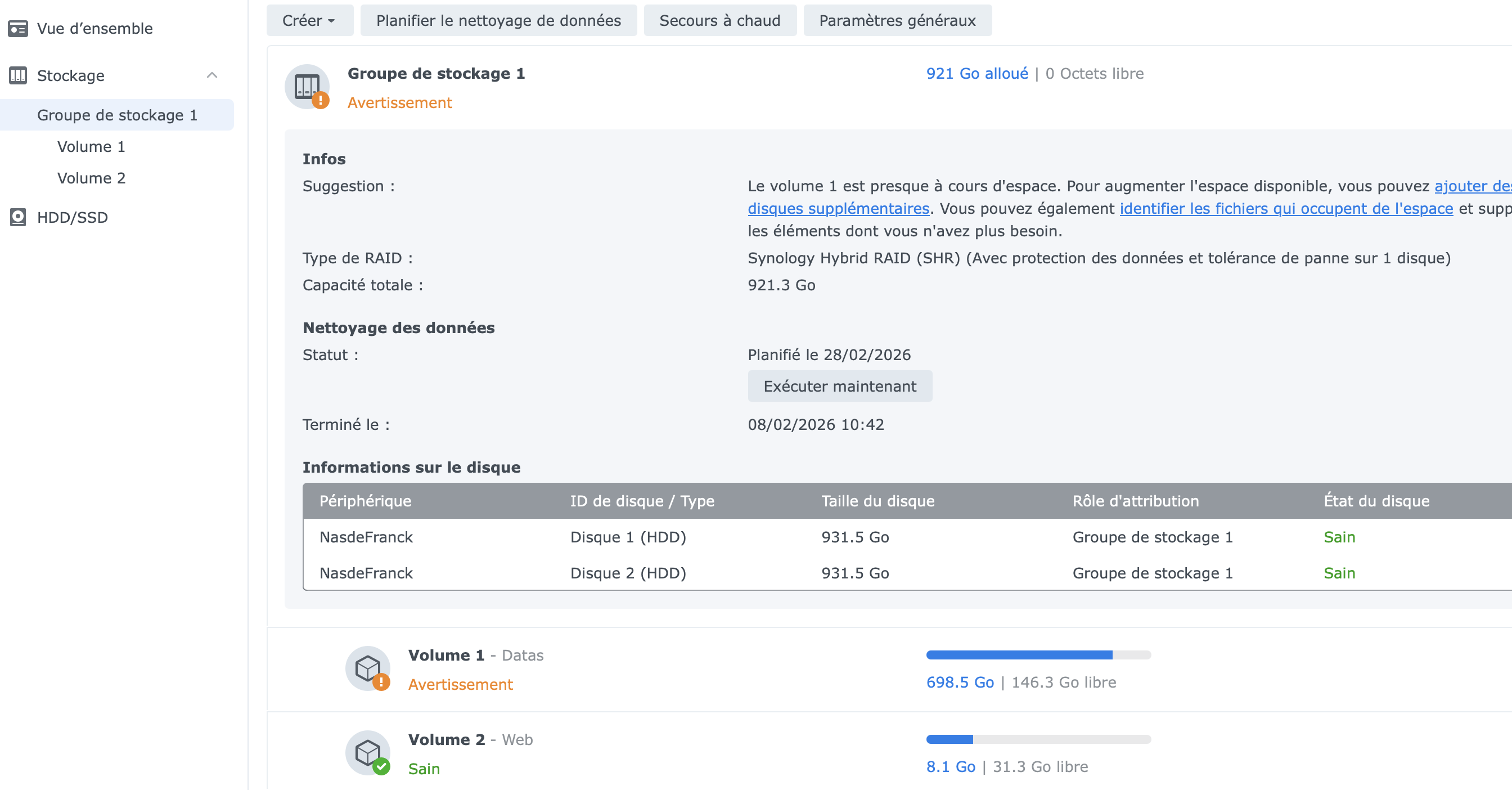Click Exécuter maintenant button

[839, 386]
